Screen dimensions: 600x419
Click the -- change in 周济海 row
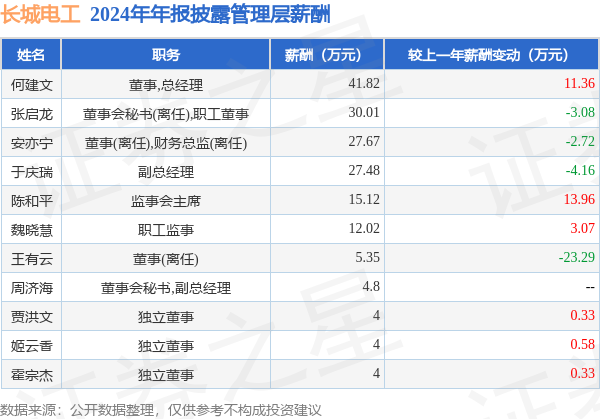pos(590,287)
